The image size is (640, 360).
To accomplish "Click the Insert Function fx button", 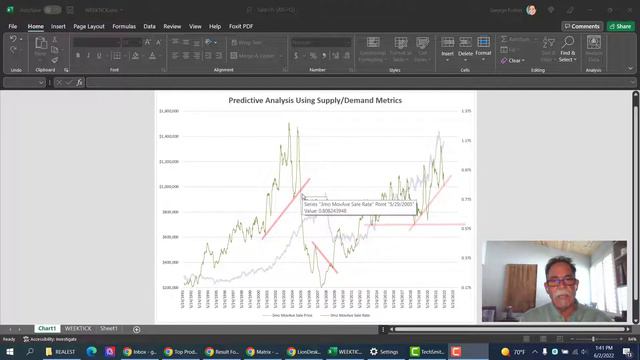I will 79,82.
